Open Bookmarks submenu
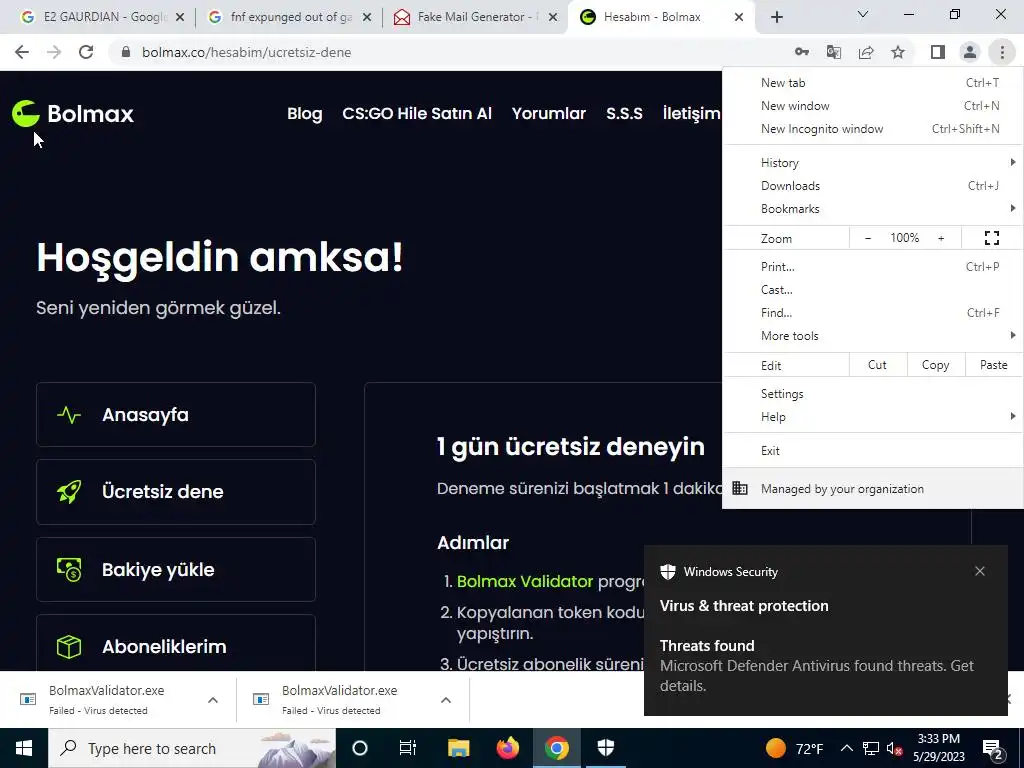1024x768 pixels. (872, 209)
